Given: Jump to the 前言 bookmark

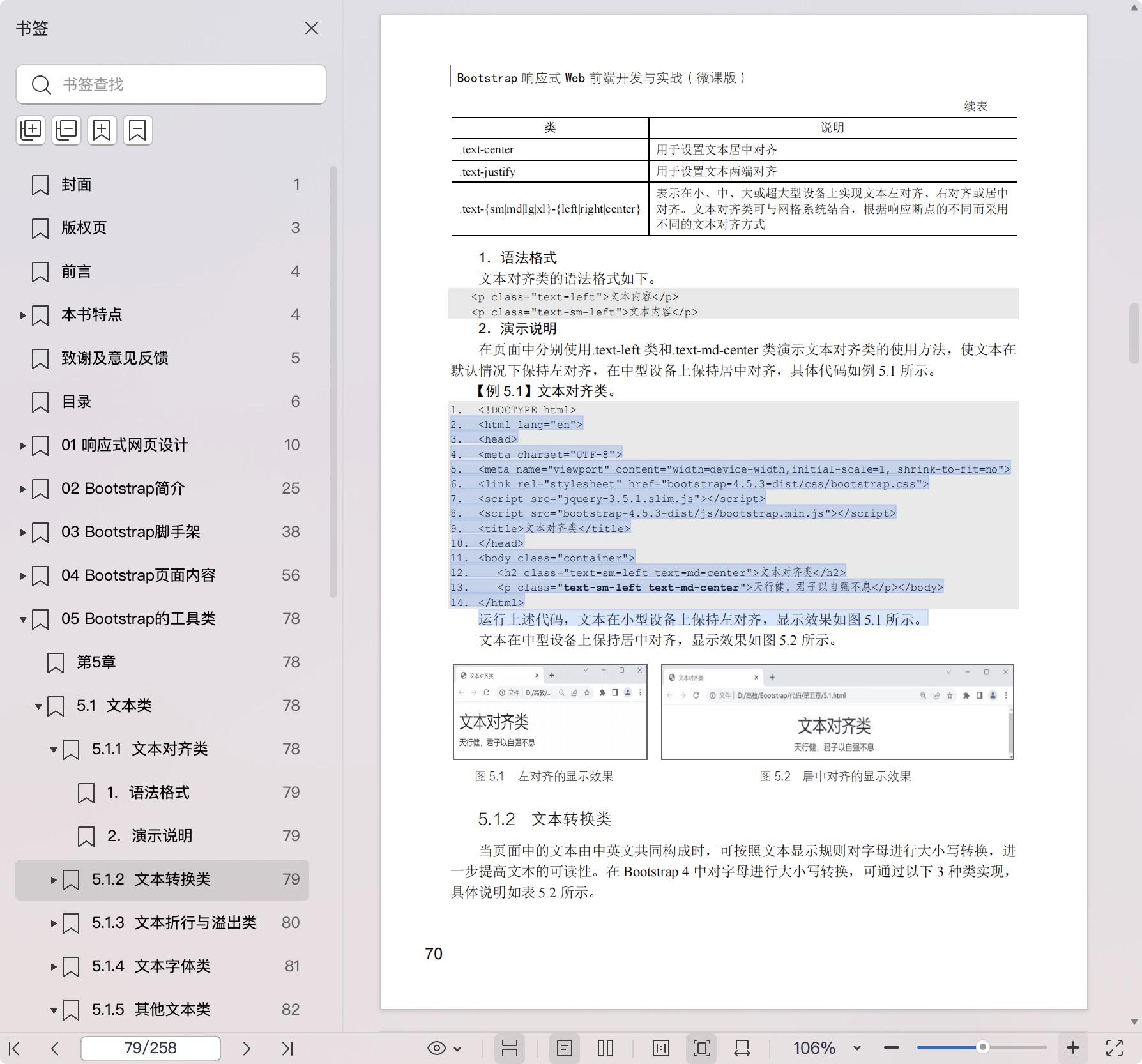Looking at the screenshot, I should pos(162,271).
